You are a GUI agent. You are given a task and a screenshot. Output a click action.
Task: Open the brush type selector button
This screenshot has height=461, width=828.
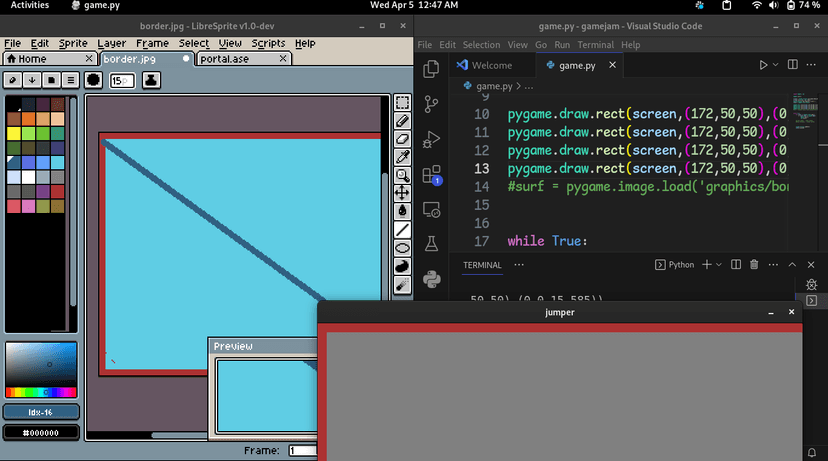pos(93,80)
